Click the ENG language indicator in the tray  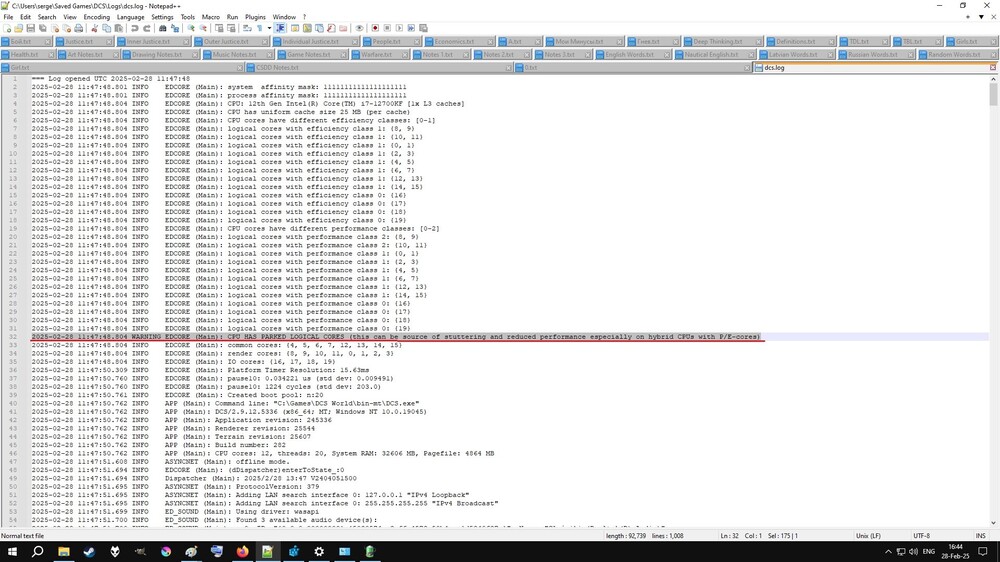coord(929,551)
